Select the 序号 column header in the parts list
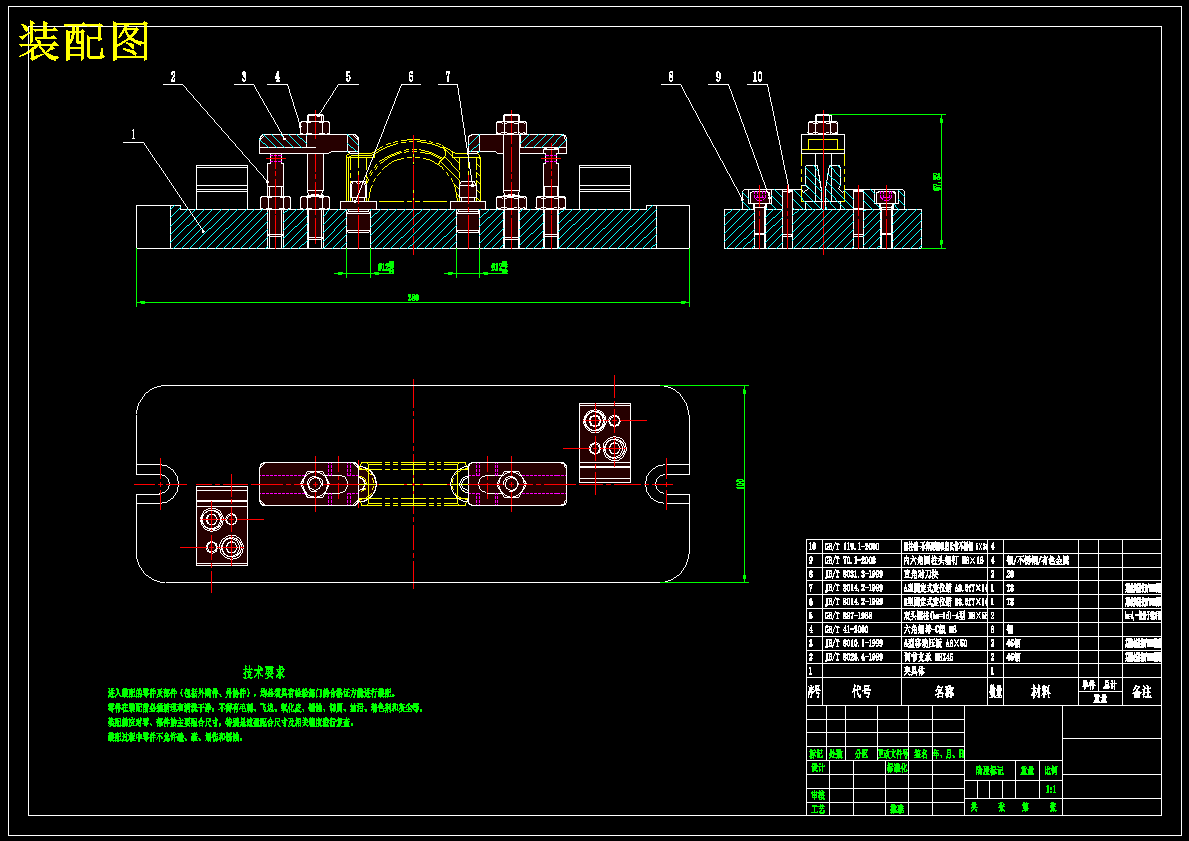Viewport: 1189px width, 841px height. click(814, 692)
